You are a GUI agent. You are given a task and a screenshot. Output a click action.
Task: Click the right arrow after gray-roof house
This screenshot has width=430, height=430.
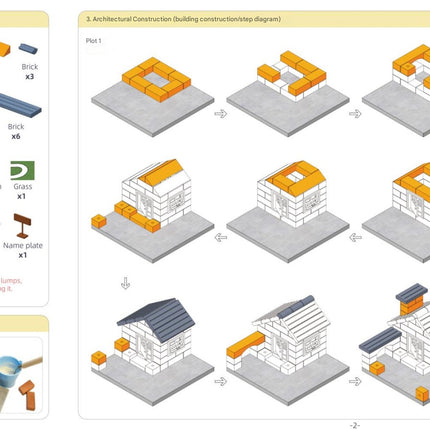point(221,381)
